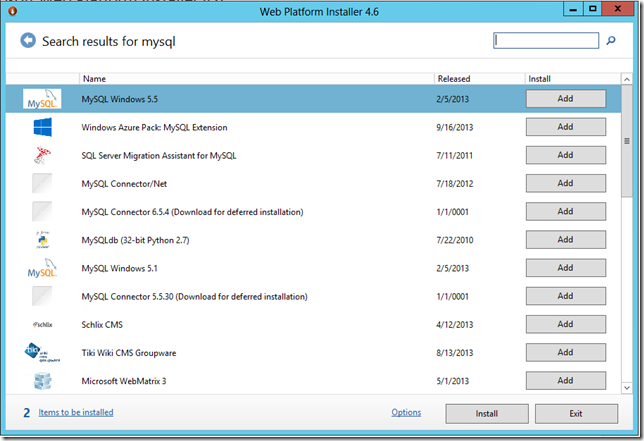The width and height of the screenshot is (644, 441).
Task: Add MySQL Connector 6.5.4
Action: click(566, 211)
